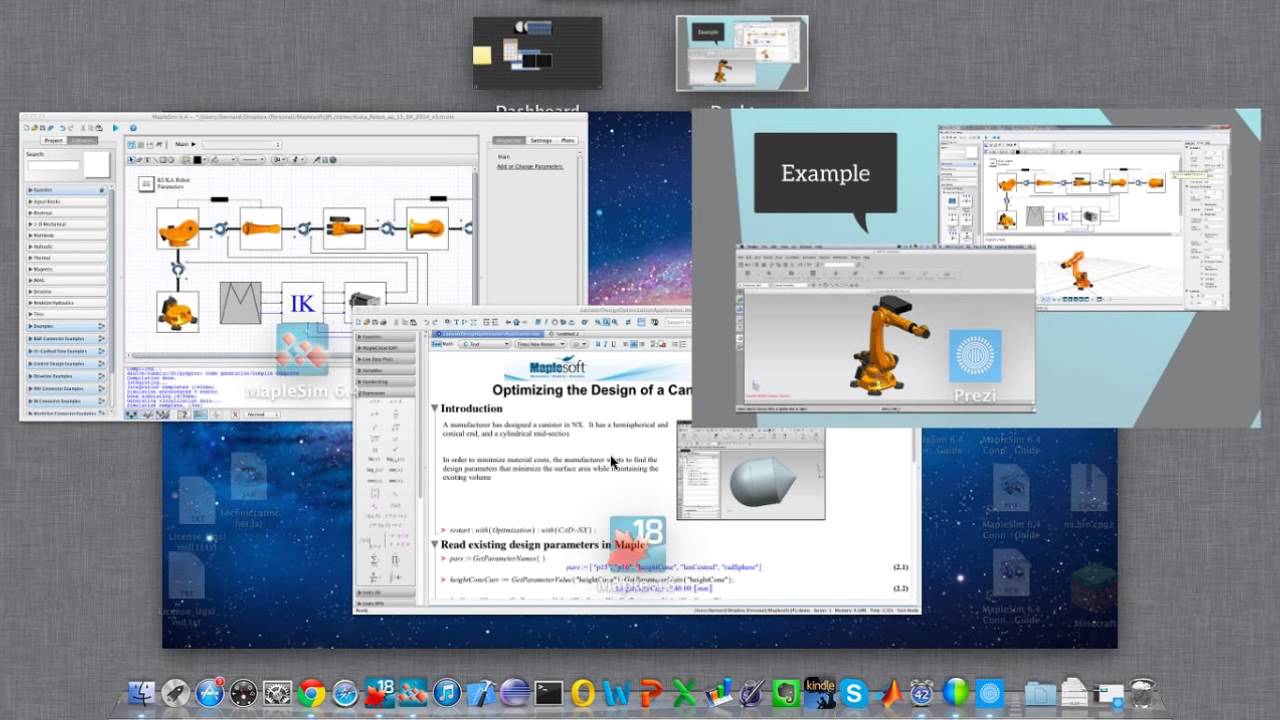Open MapleSim's blue help icon
1280x720 pixels.
click(x=133, y=128)
